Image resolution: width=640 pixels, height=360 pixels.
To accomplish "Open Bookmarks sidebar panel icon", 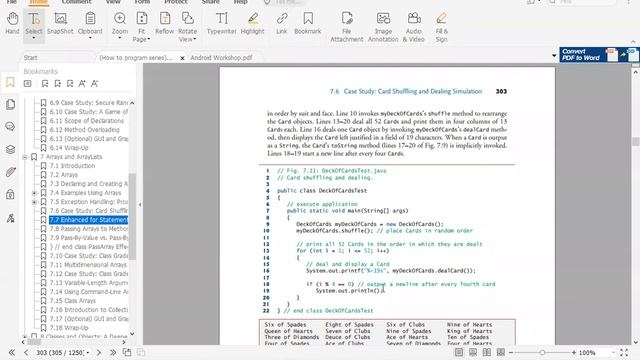I will [x=10, y=82].
